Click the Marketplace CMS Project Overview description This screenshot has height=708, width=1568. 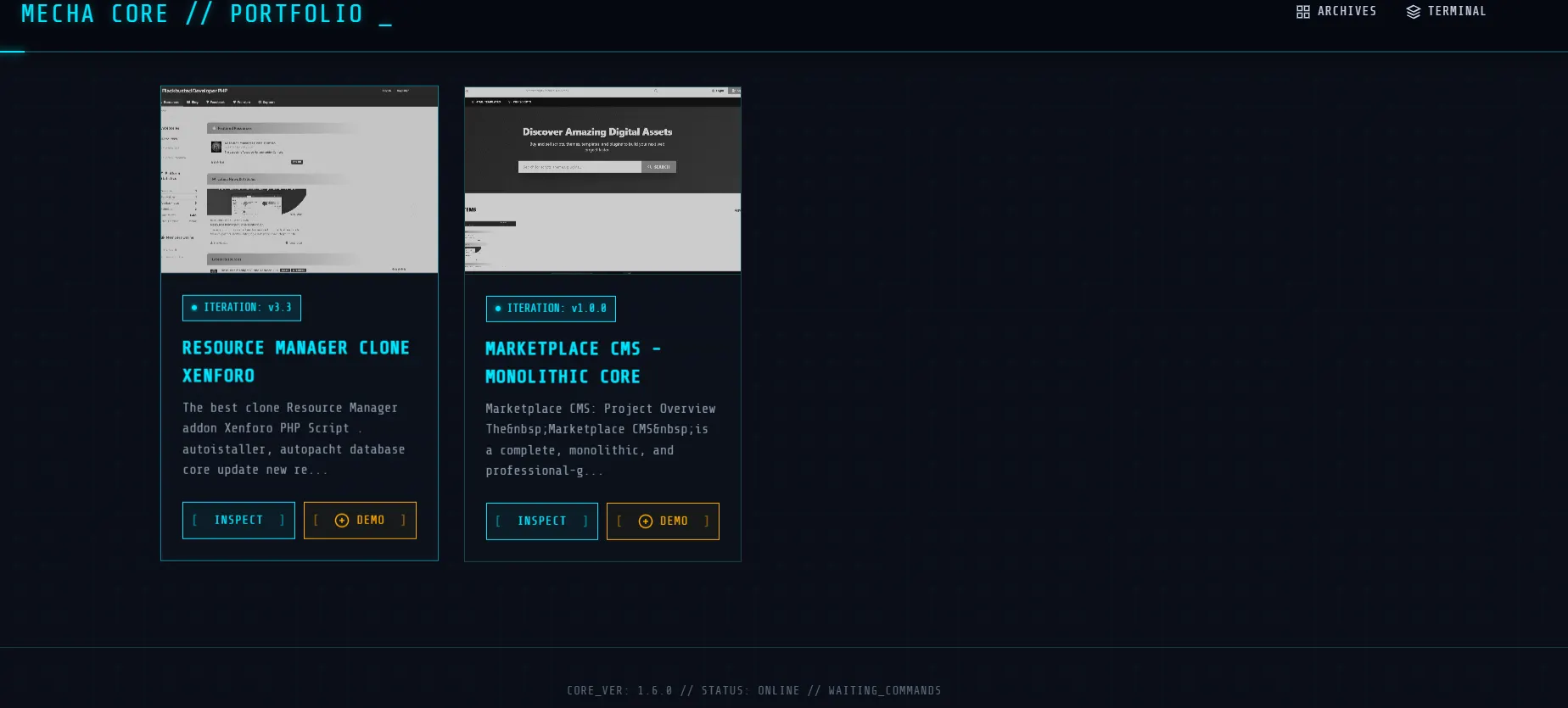pos(601,440)
